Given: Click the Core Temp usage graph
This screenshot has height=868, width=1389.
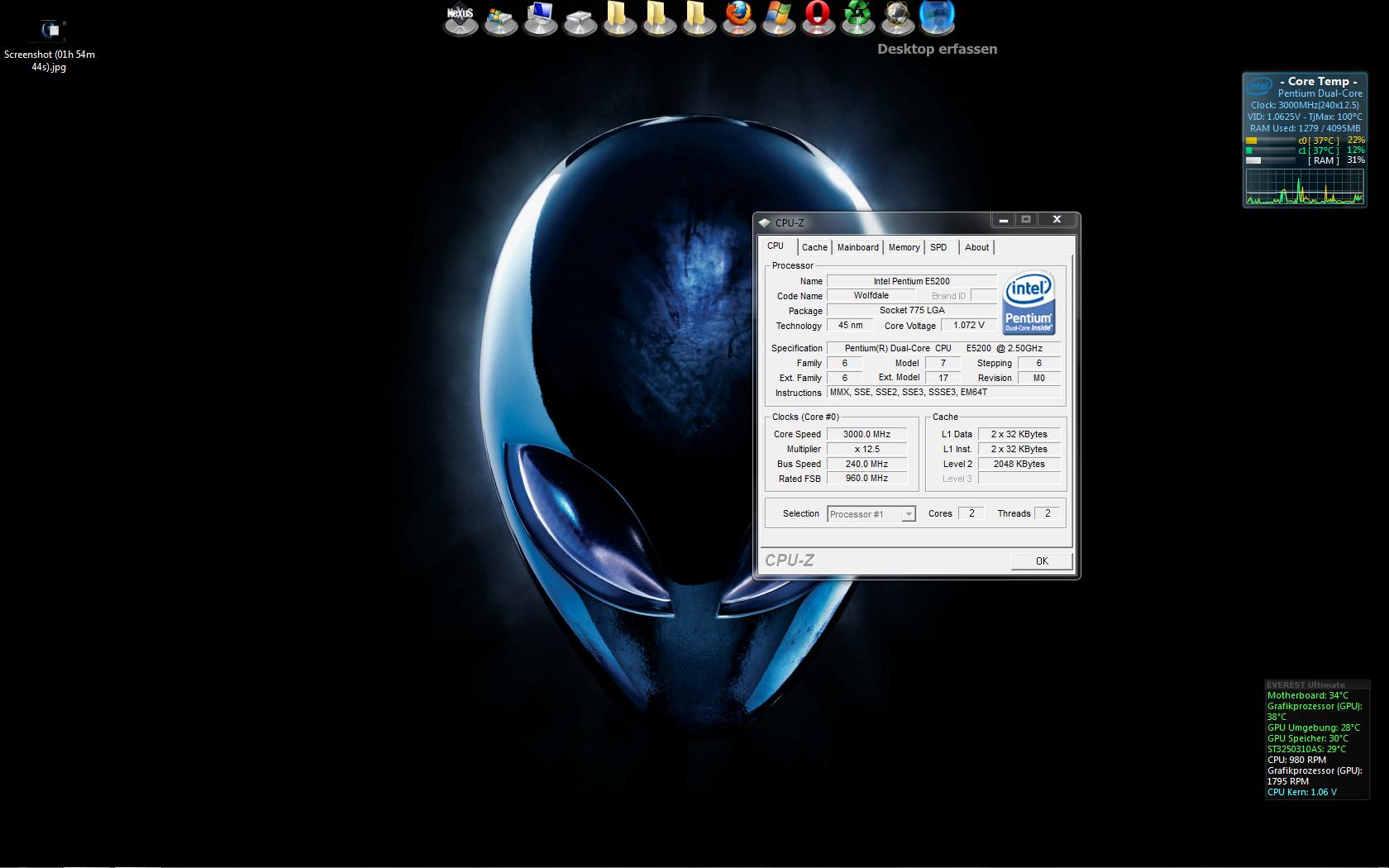Looking at the screenshot, I should [1305, 187].
